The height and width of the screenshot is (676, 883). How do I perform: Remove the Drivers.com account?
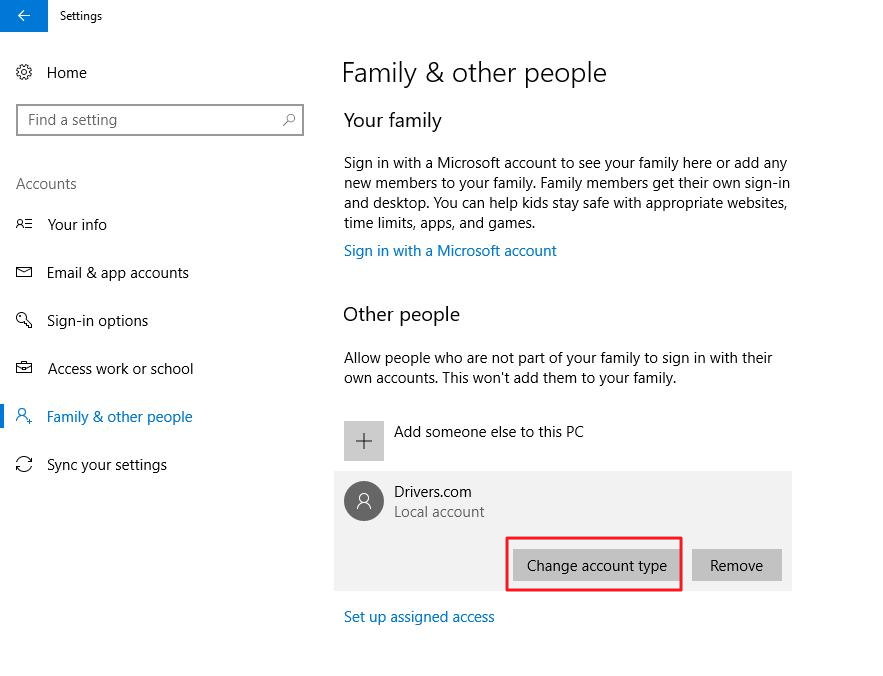(x=736, y=565)
